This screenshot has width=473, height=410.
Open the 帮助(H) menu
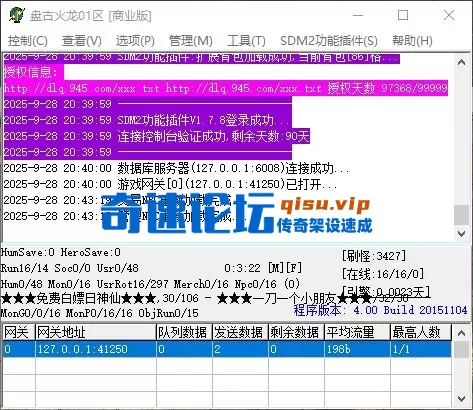pos(412,41)
